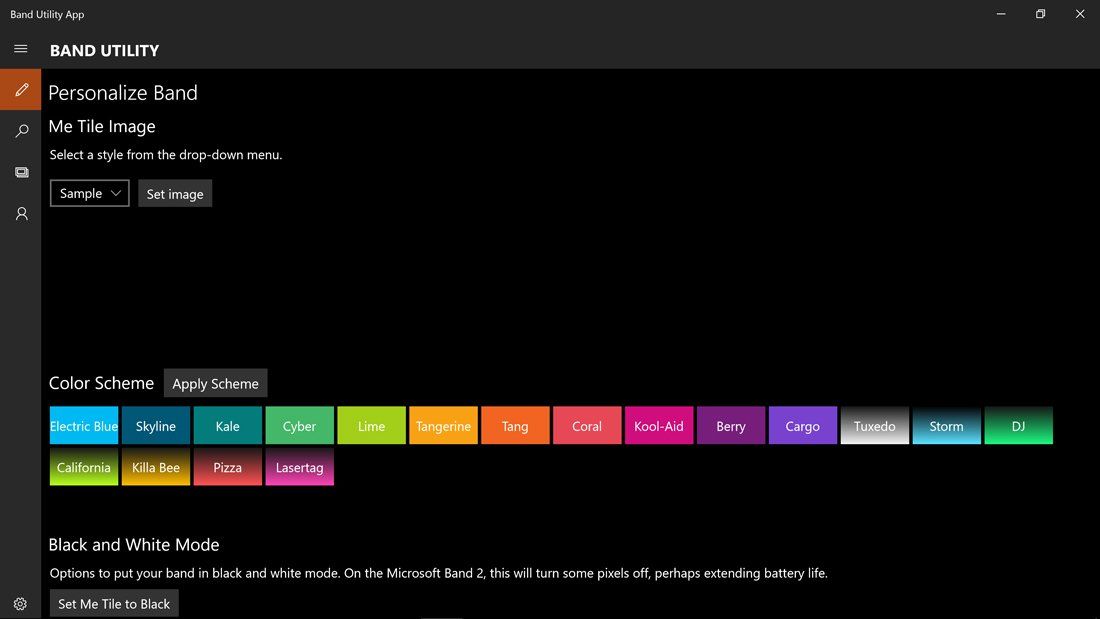Expand the Me Tile style selector
Screen dimensions: 1100x619
[89, 193]
